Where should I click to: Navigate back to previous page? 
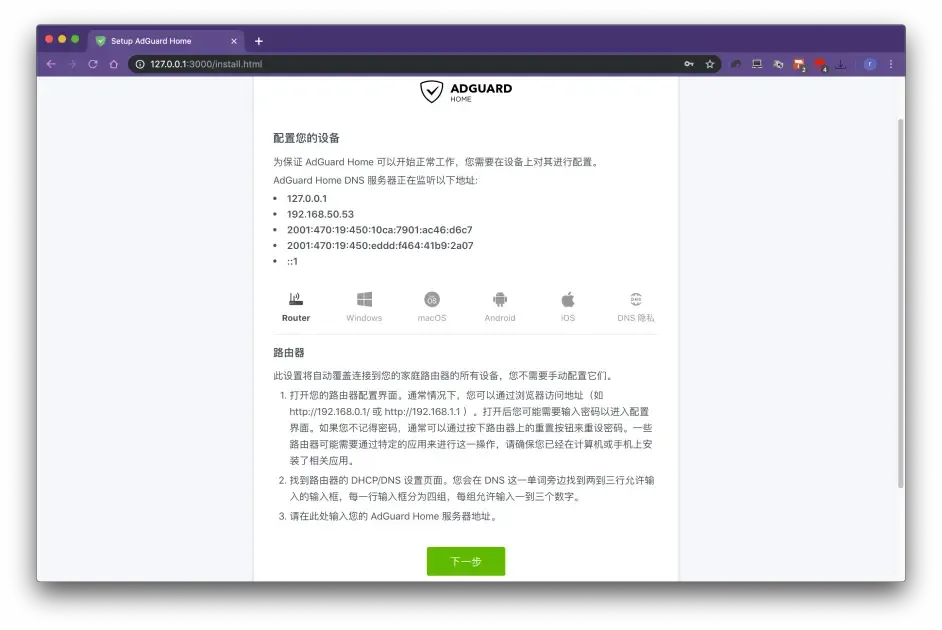pos(51,64)
